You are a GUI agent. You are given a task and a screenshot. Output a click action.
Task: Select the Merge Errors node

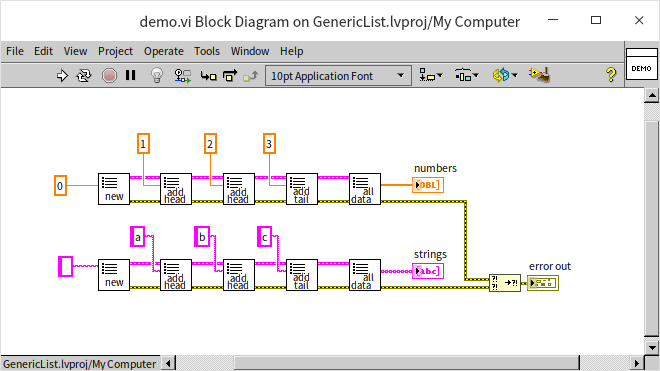coord(505,283)
